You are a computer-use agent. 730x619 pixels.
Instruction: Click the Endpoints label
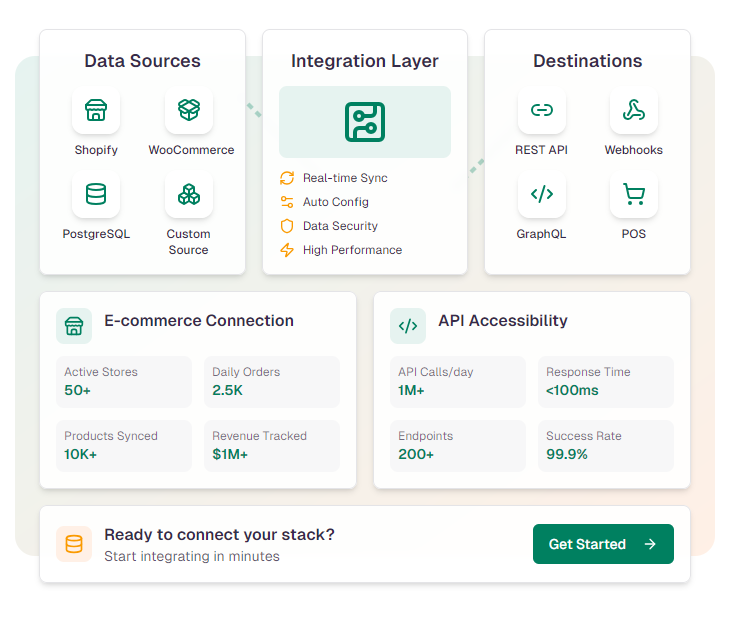[x=426, y=436]
